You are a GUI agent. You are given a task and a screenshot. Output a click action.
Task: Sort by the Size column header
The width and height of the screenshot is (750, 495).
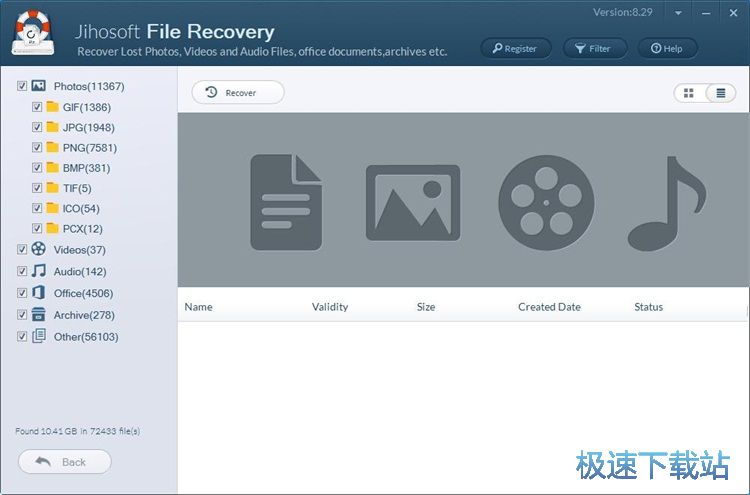[x=426, y=307]
